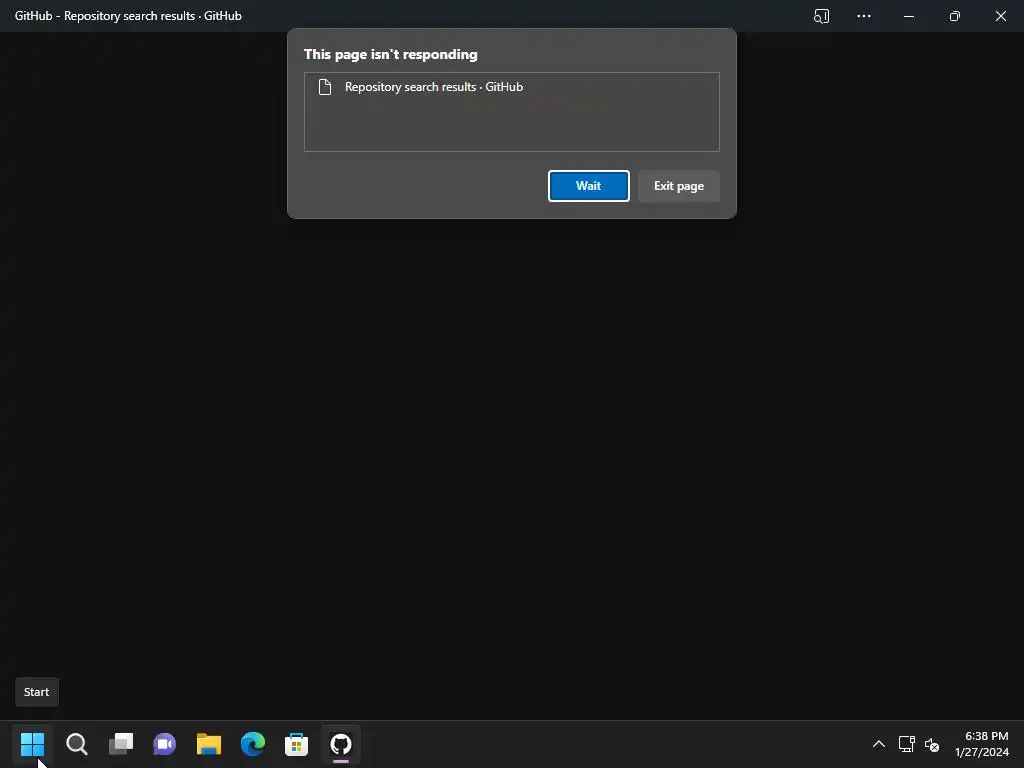Launch the Chat app from the taskbar
This screenshot has height=768, width=1024.
165,744
